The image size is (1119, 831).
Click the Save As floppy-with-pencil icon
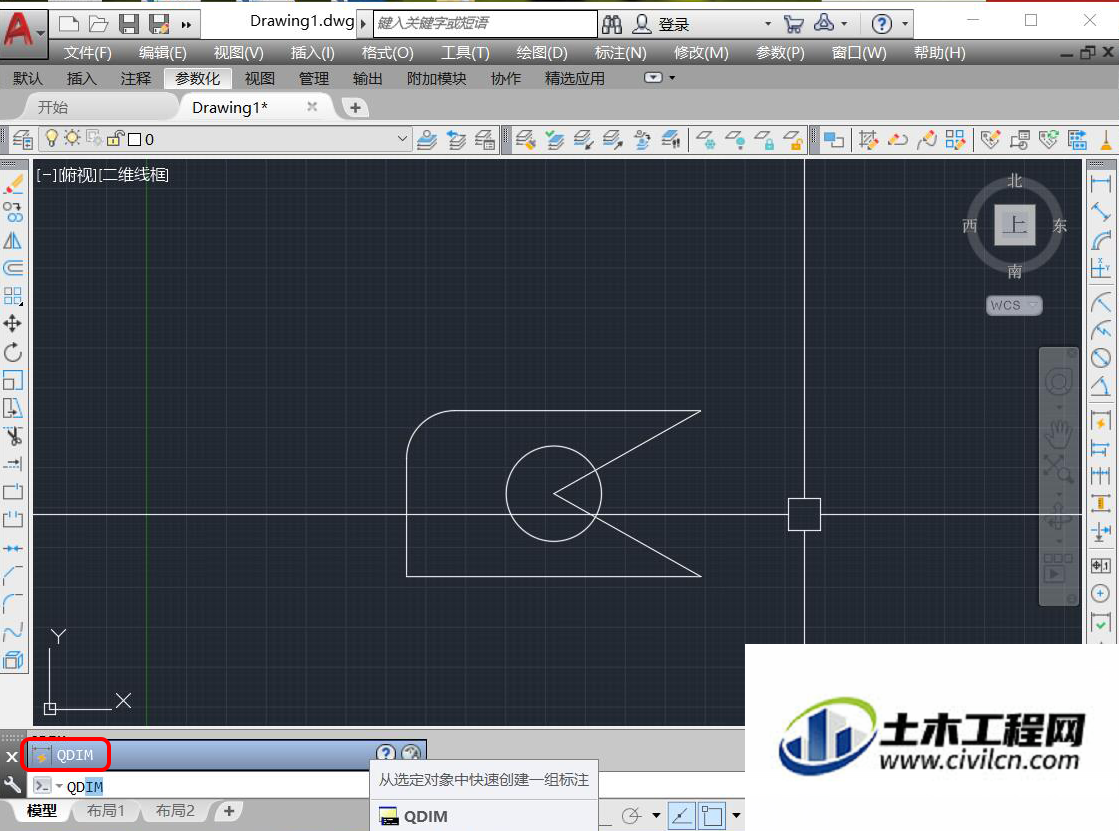(x=159, y=24)
